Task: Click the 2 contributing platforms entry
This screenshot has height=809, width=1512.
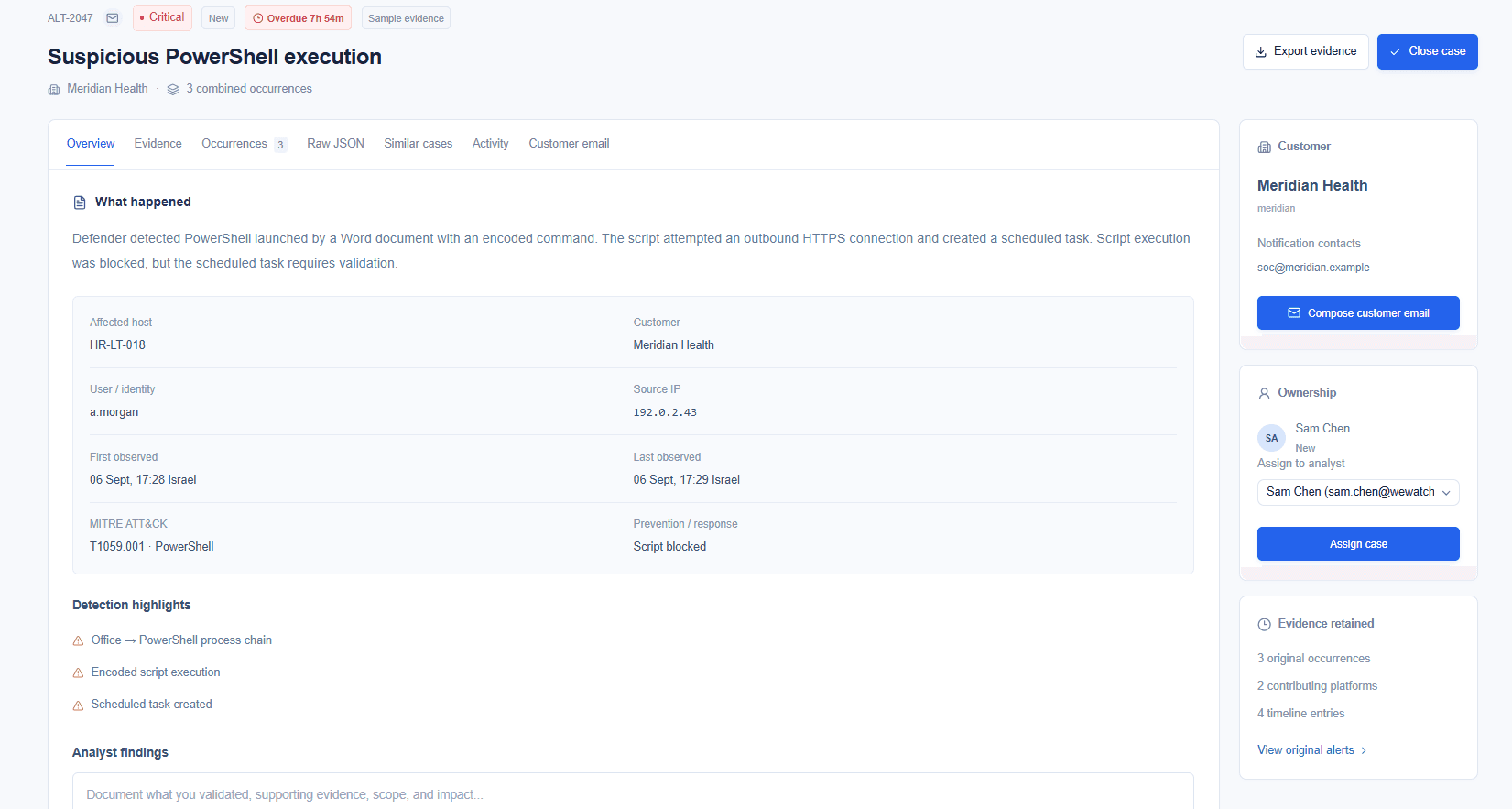Action: coord(1317,686)
